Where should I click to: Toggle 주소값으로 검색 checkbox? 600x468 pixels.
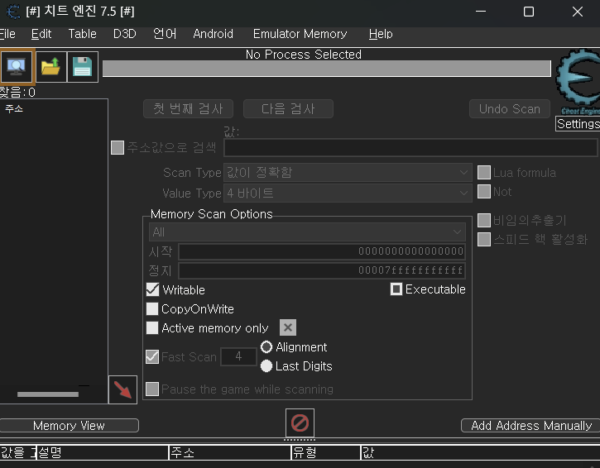[117, 148]
